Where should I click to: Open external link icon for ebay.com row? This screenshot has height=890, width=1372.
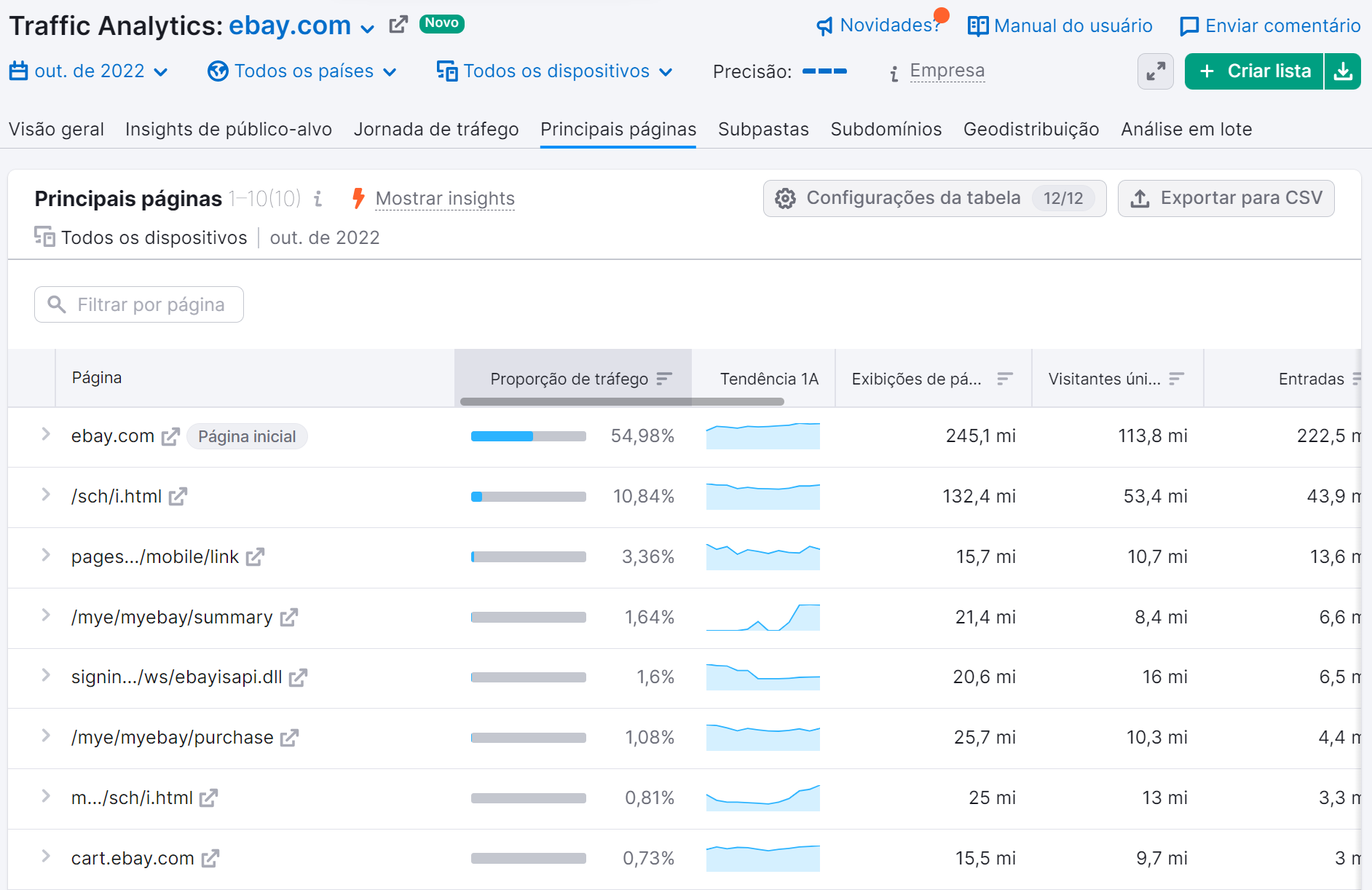click(x=170, y=437)
